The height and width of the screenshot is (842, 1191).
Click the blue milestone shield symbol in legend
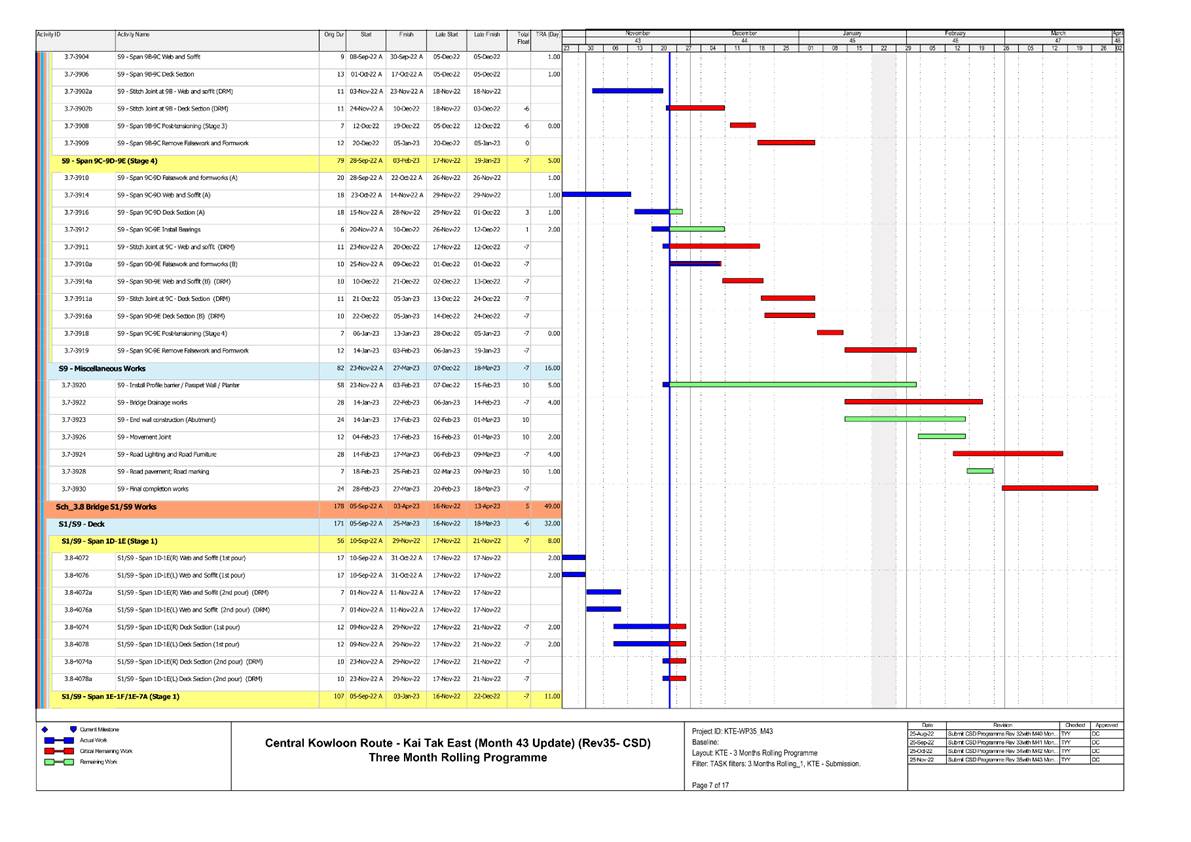73,729
